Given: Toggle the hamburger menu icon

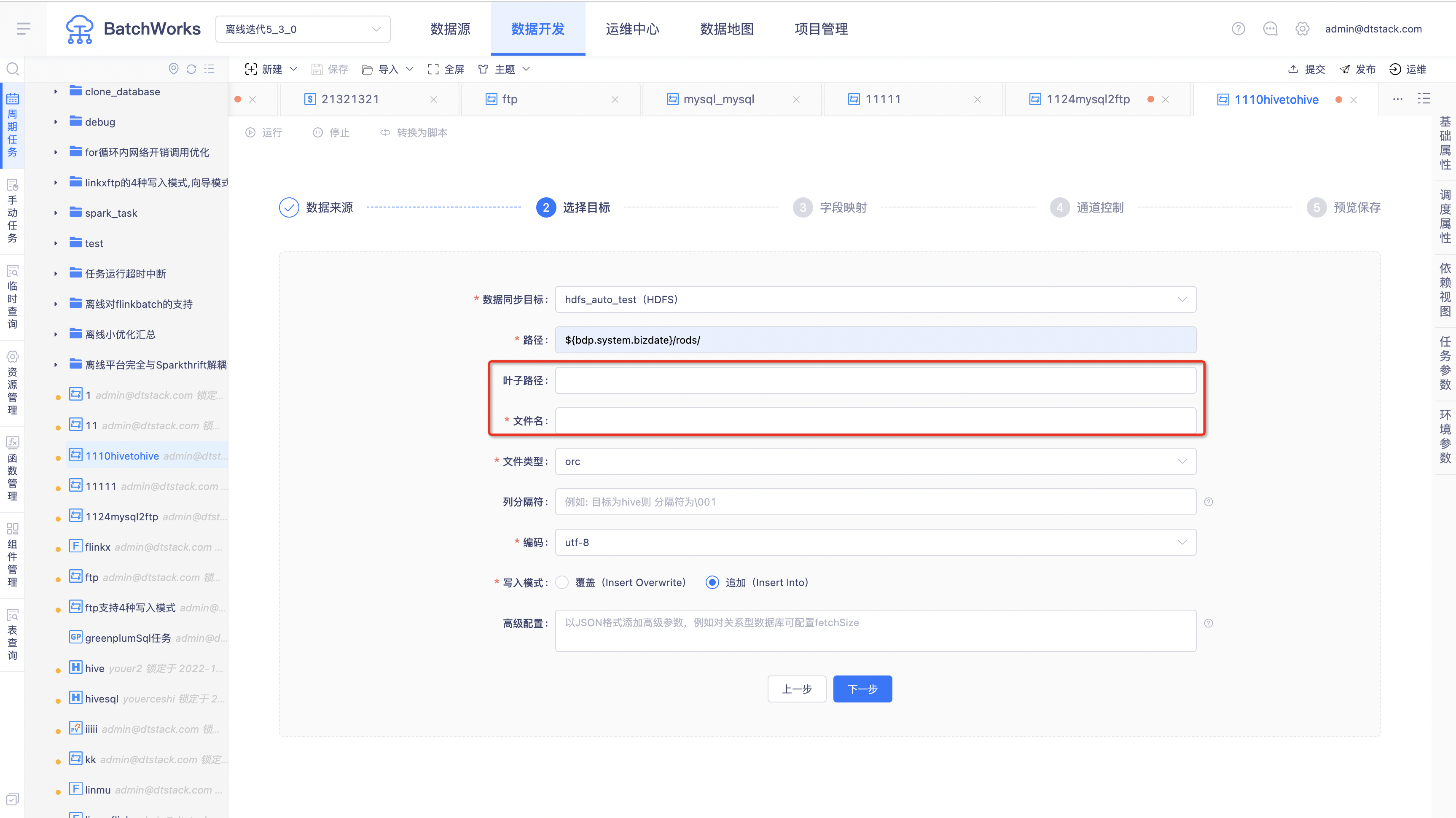Looking at the screenshot, I should point(23,29).
